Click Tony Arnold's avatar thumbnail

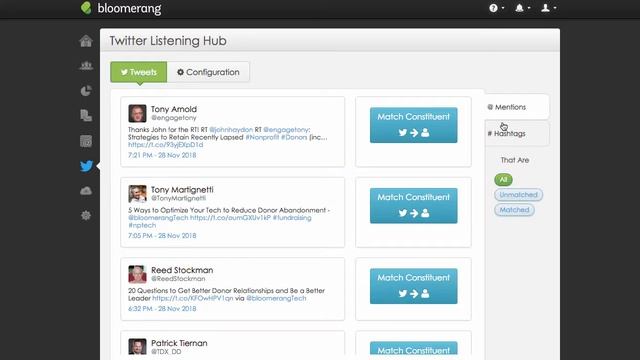(x=137, y=113)
